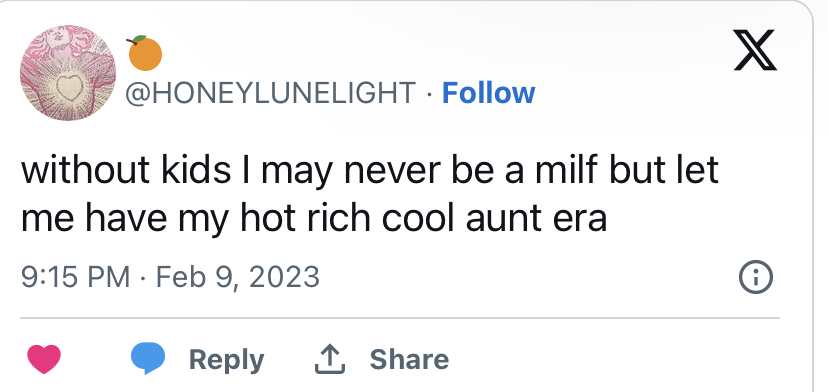Open the @HONEYLUNELIGHT profile handle

pyautogui.click(x=270, y=93)
